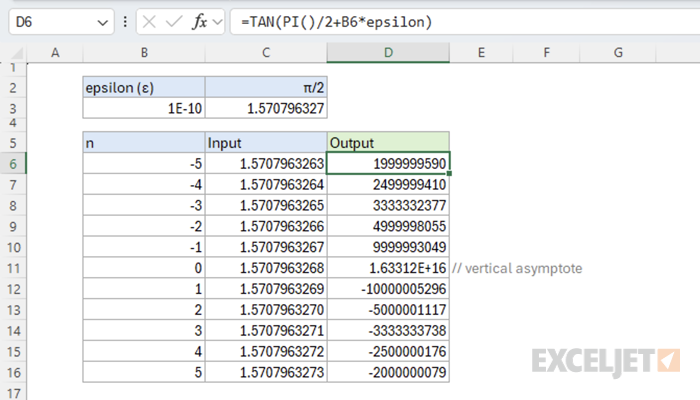Select column D header

pos(388,53)
